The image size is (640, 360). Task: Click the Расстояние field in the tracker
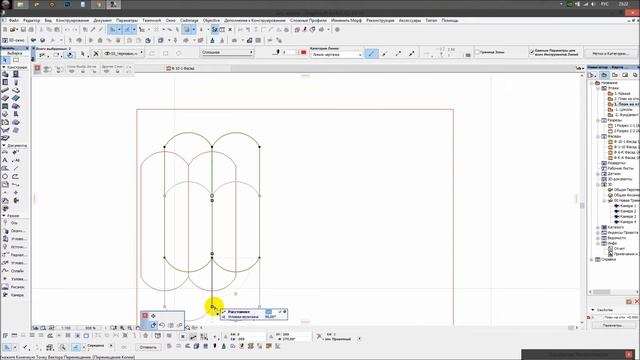[269, 312]
